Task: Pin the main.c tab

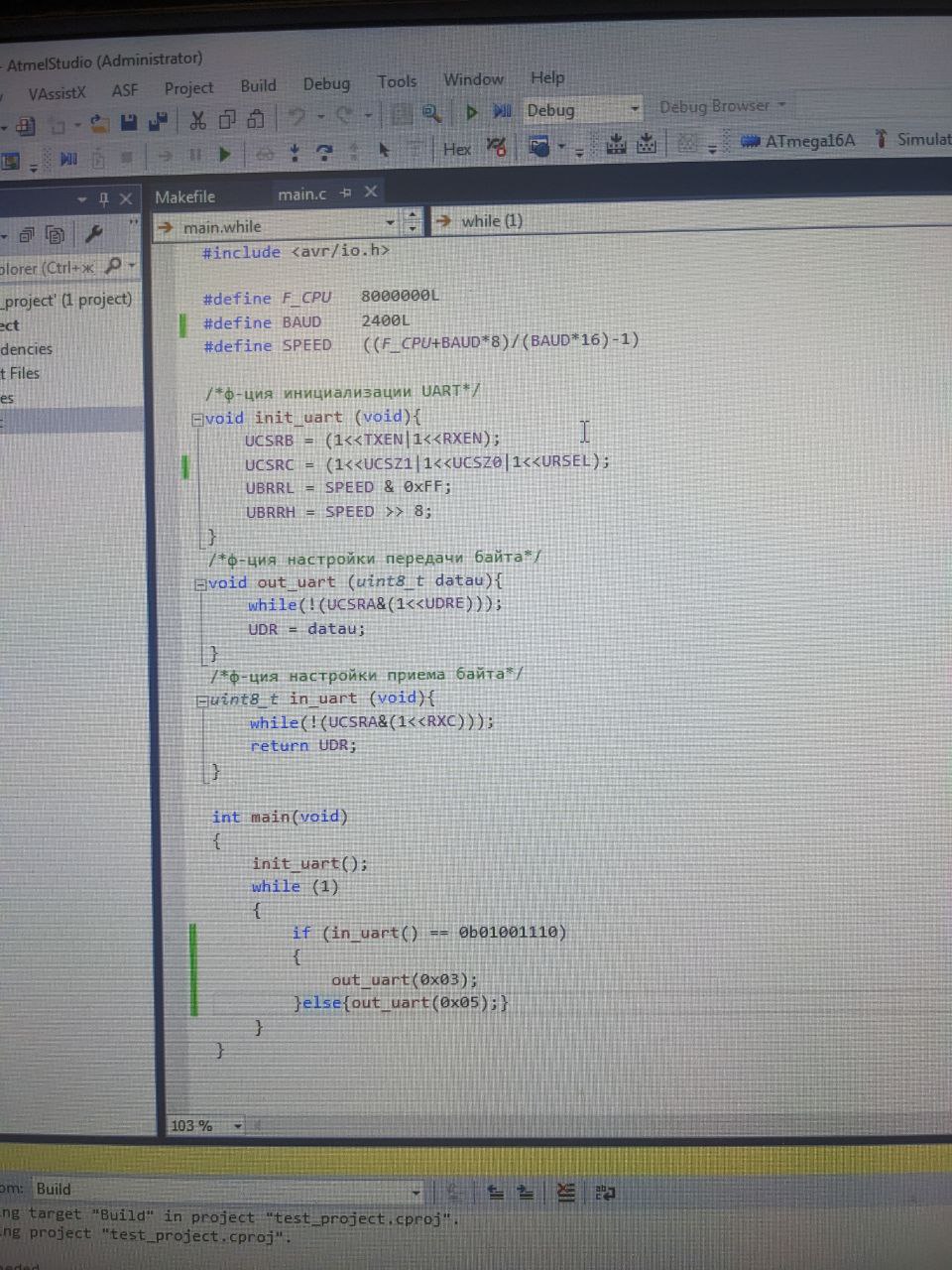Action: [345, 192]
